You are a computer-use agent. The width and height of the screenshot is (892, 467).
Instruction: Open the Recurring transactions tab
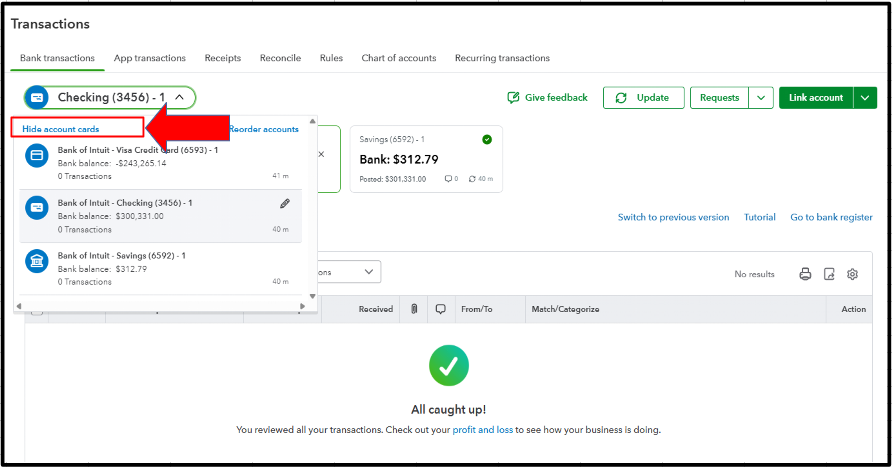click(502, 58)
